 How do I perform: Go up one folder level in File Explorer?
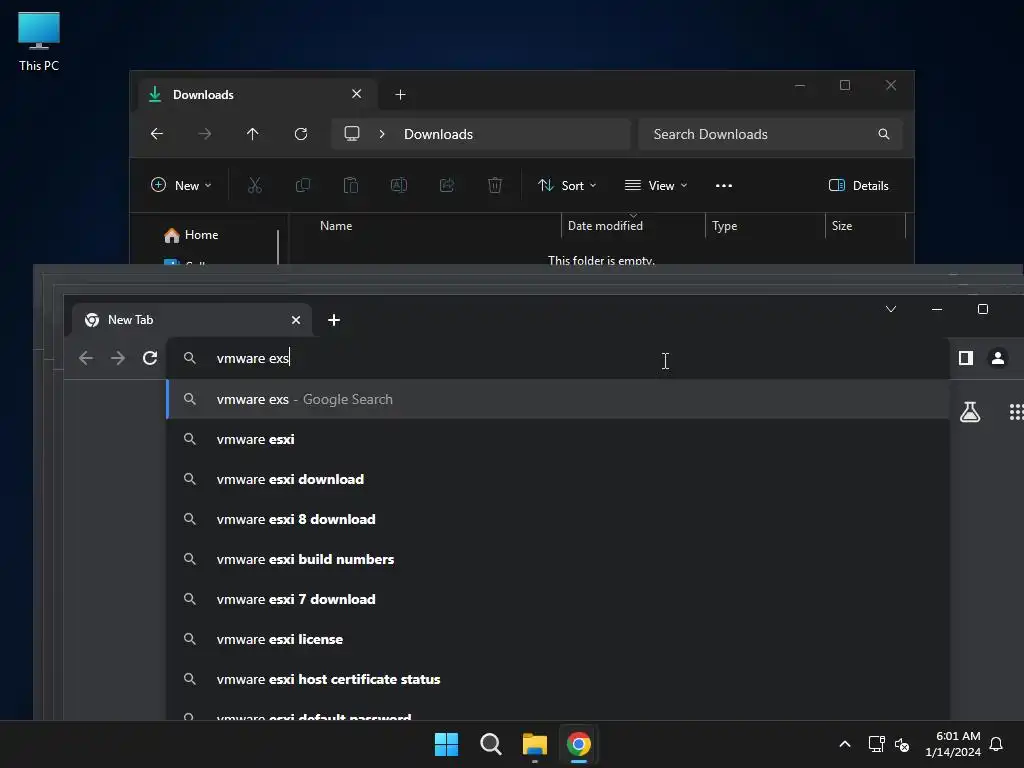(x=253, y=134)
